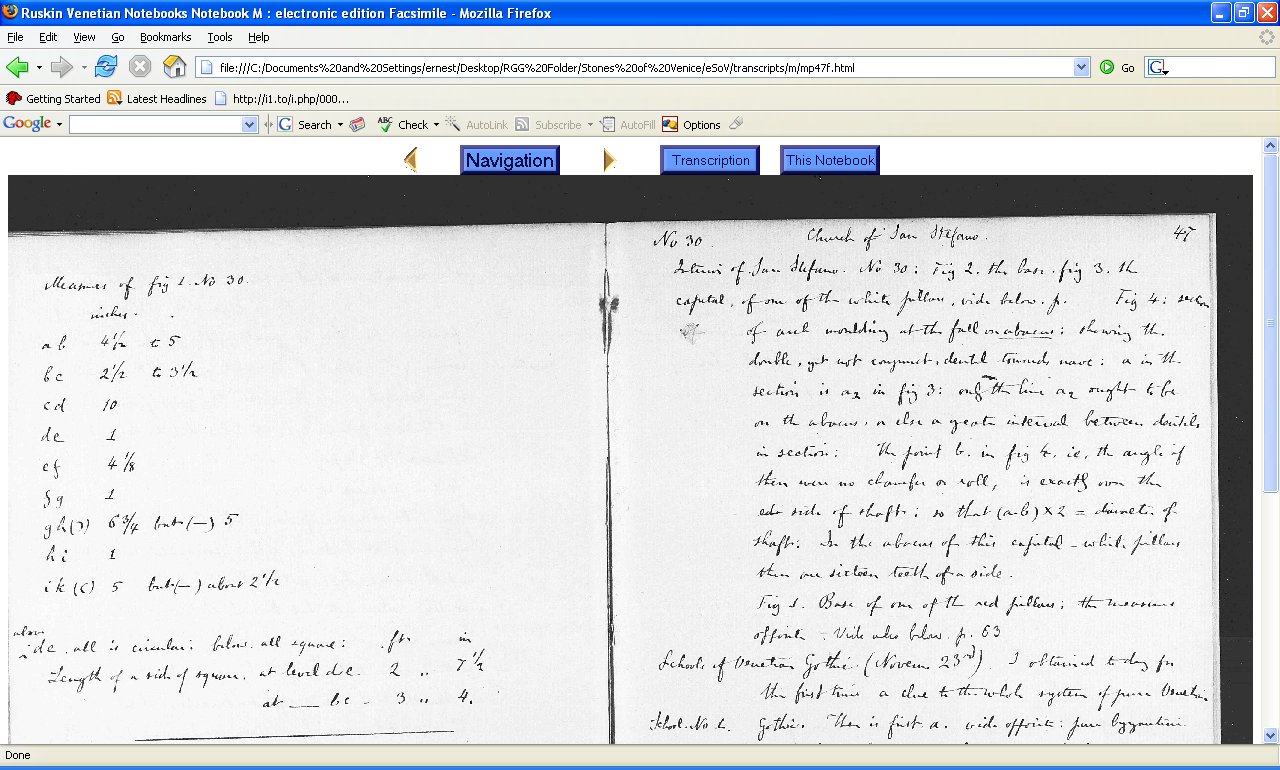The image size is (1280, 770).
Task: Click the next page right arrow
Action: point(610,160)
